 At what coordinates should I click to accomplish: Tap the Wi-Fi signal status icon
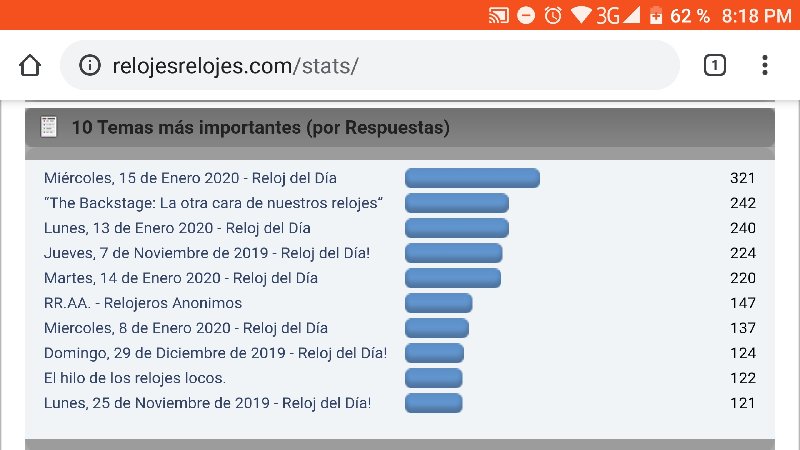(581, 15)
